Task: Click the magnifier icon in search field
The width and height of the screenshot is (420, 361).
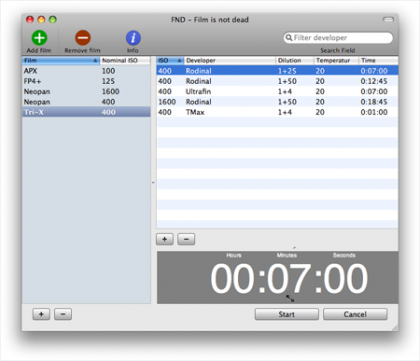Action: coord(289,38)
